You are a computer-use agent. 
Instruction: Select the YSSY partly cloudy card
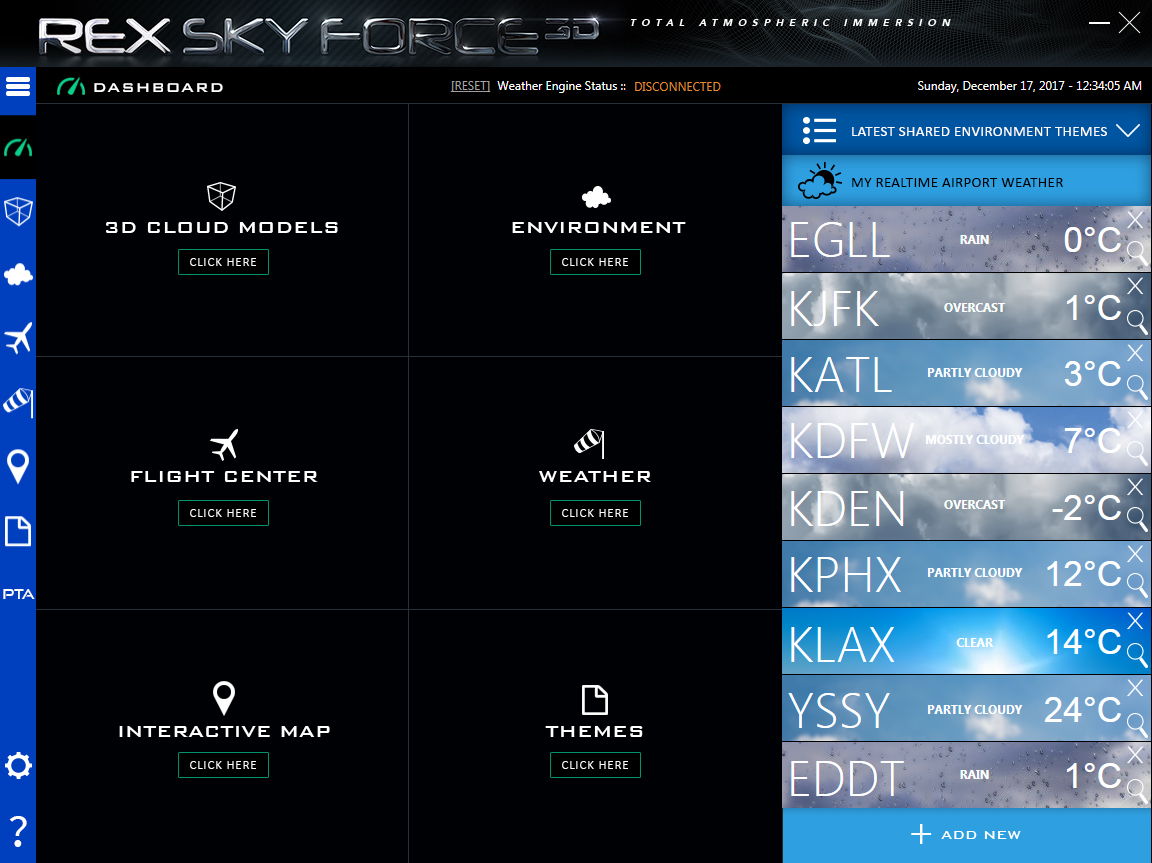pos(967,709)
